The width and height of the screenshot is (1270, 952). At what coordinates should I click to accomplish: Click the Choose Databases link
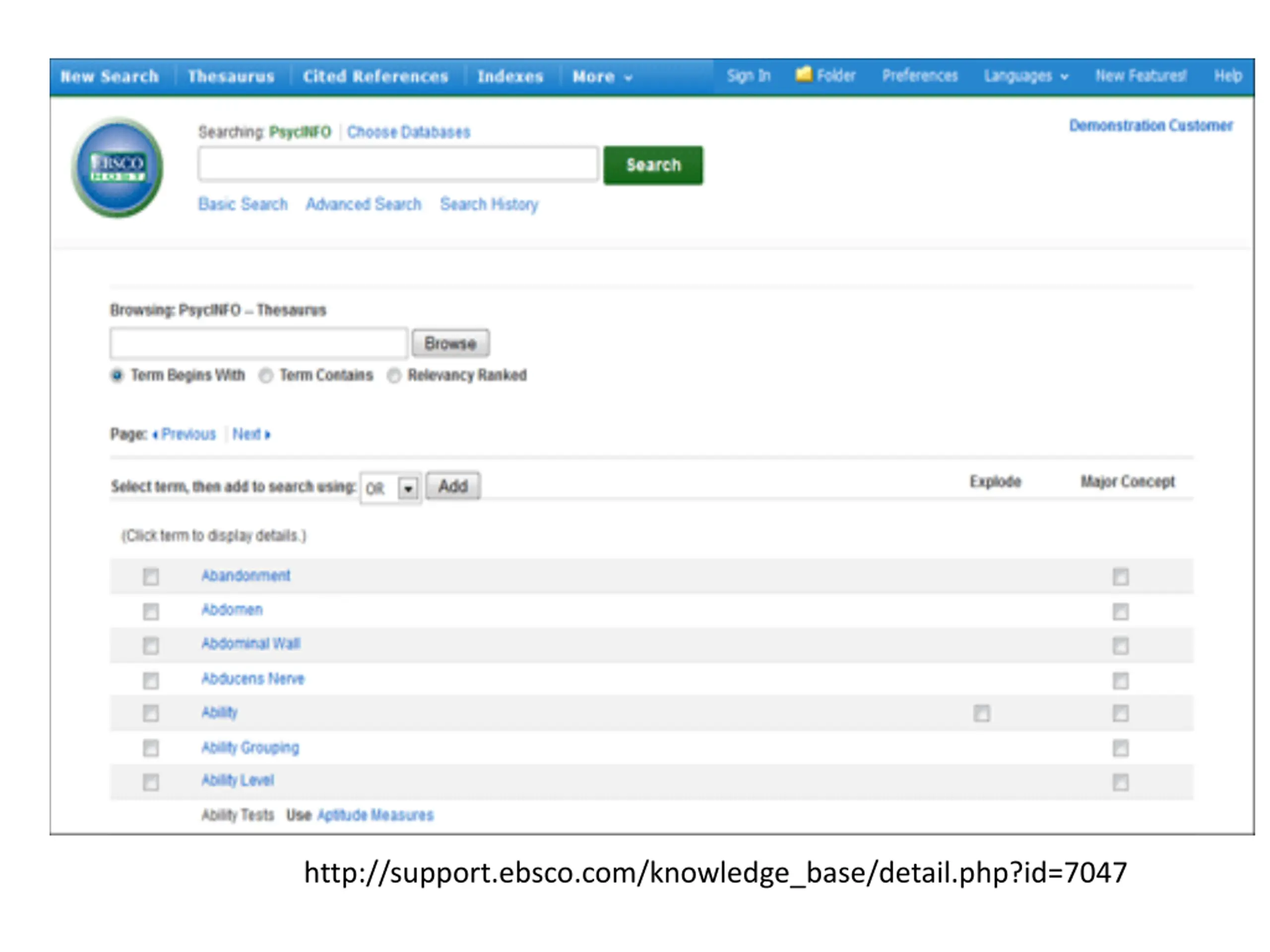(408, 132)
